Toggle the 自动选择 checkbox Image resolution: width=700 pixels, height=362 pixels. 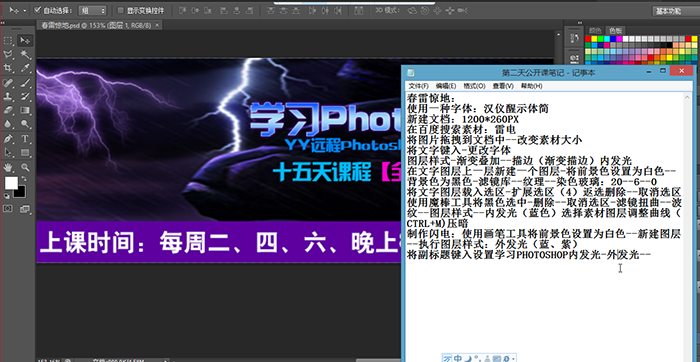(x=38, y=10)
